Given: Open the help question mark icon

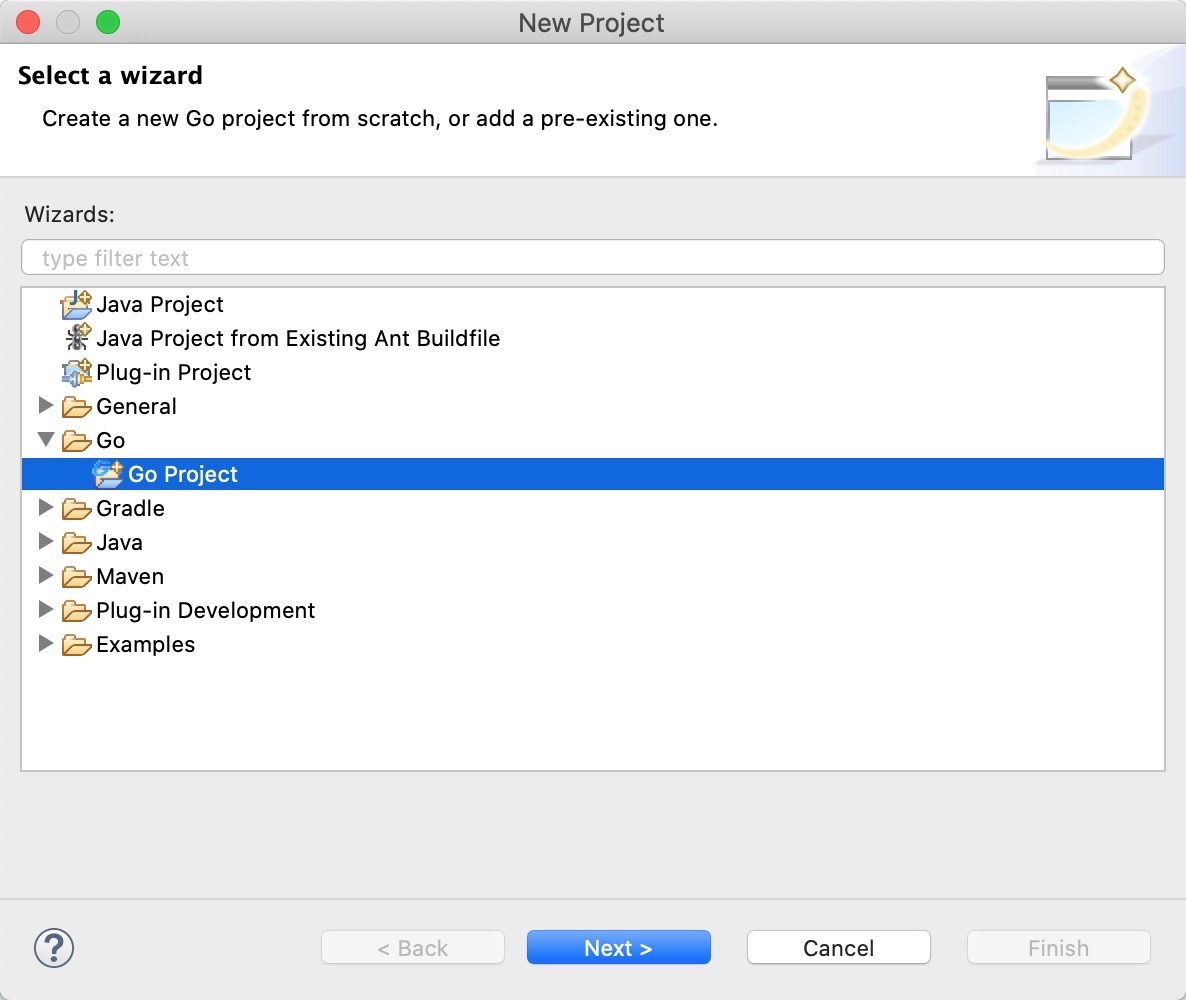Looking at the screenshot, I should click(x=54, y=947).
